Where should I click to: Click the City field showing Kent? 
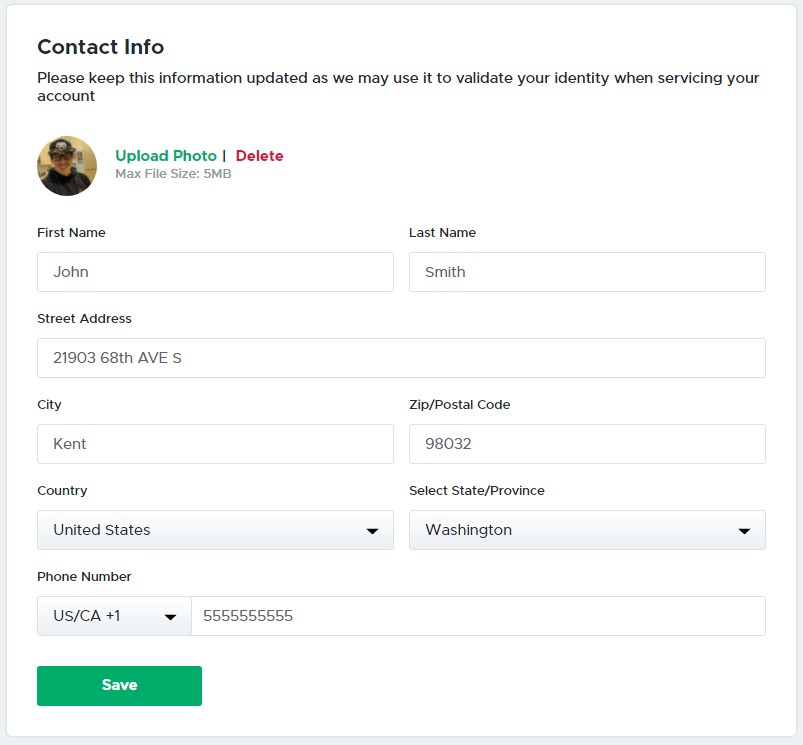pos(215,443)
